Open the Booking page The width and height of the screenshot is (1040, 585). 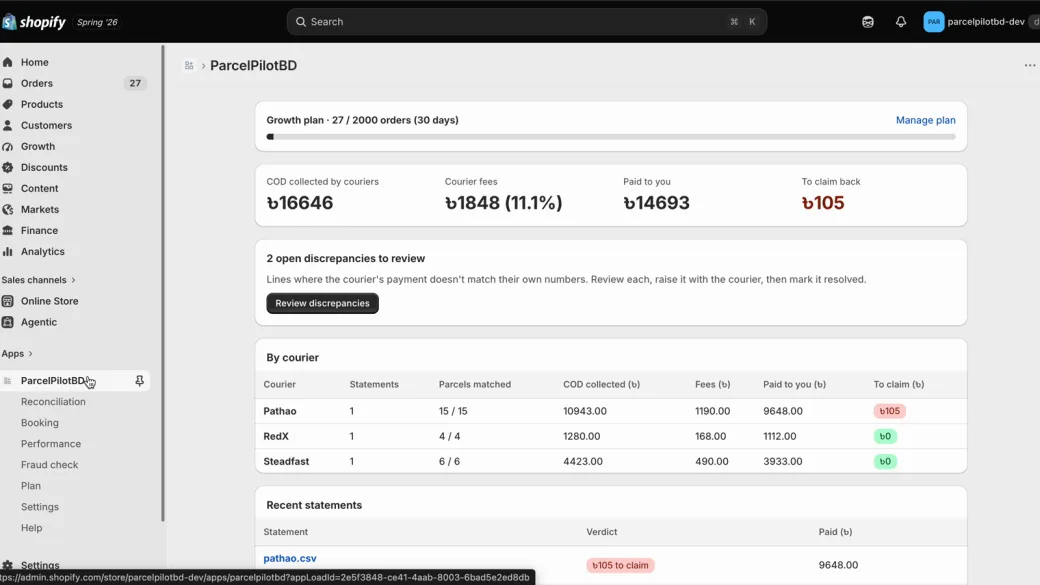40,422
